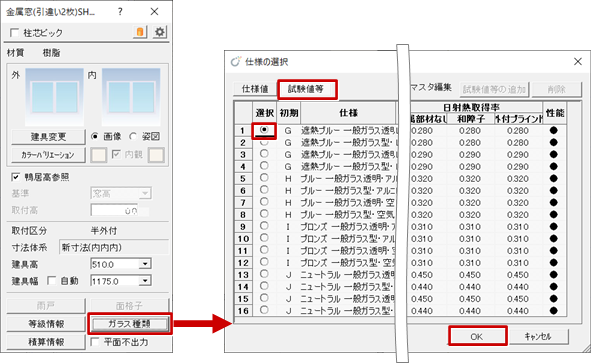Confirm with the OK button
591x363 pixels.
point(477,336)
